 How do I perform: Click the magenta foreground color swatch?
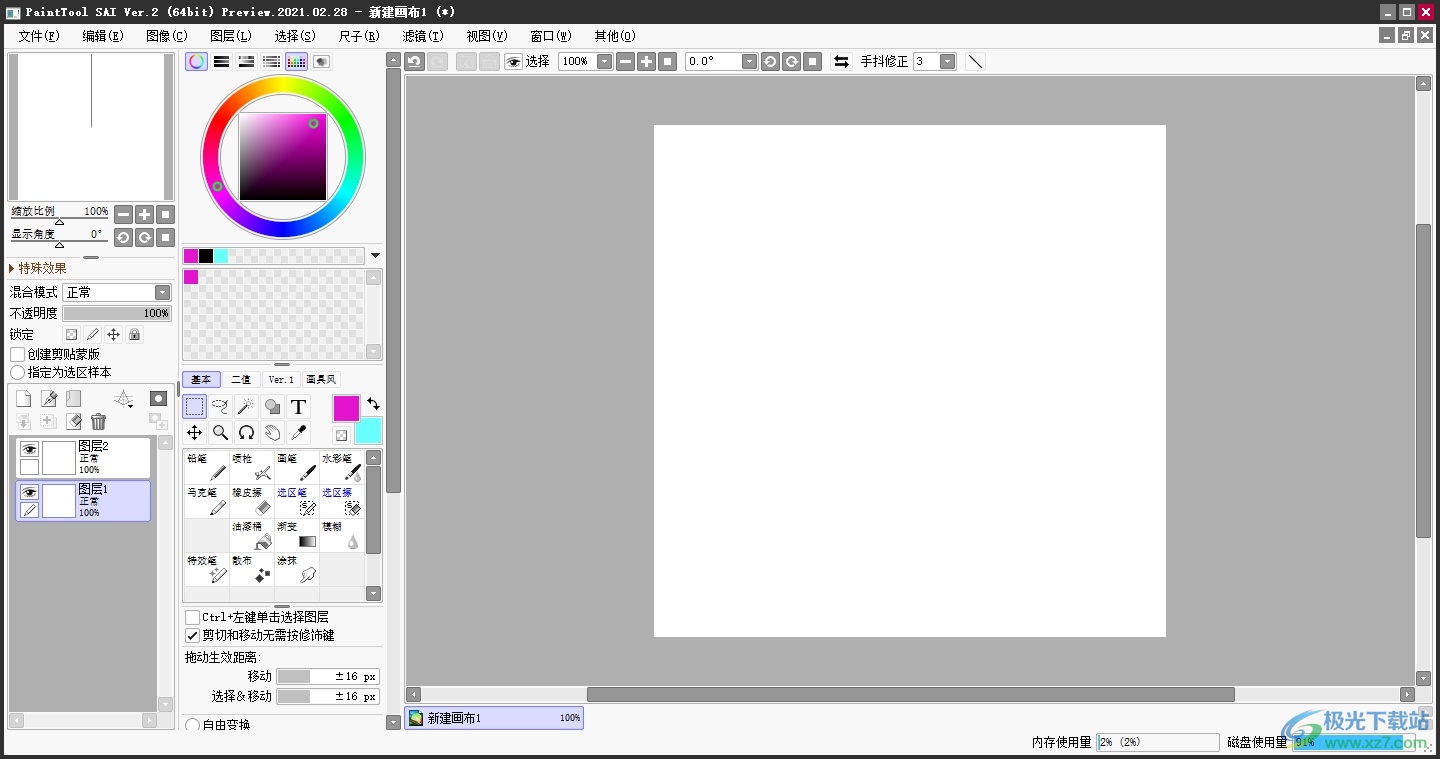tap(346, 408)
